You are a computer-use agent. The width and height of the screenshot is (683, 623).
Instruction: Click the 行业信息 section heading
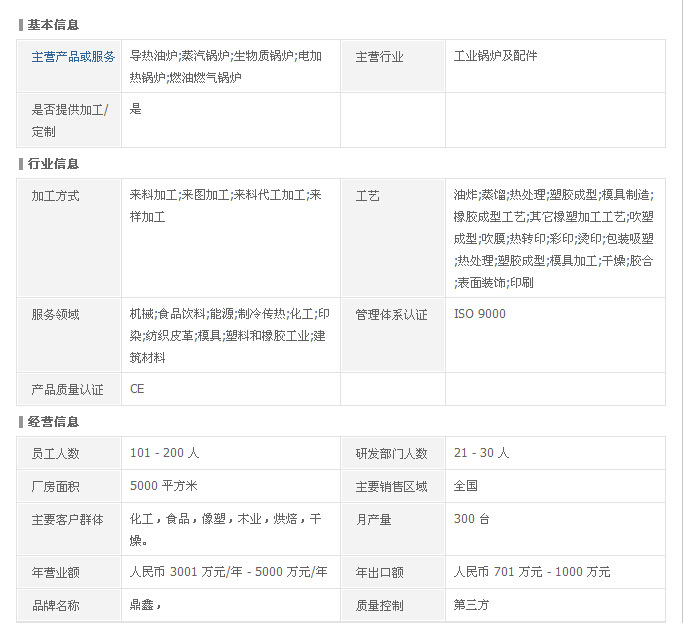(53, 164)
